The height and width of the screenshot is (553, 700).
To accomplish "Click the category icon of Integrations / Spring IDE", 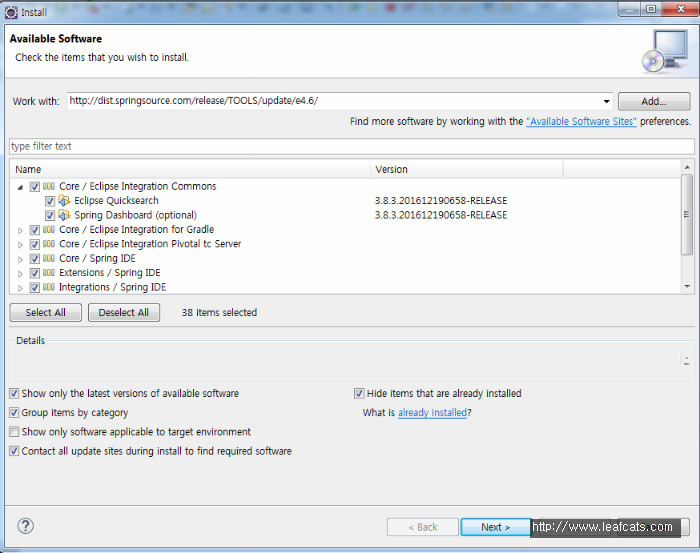I will 49,287.
